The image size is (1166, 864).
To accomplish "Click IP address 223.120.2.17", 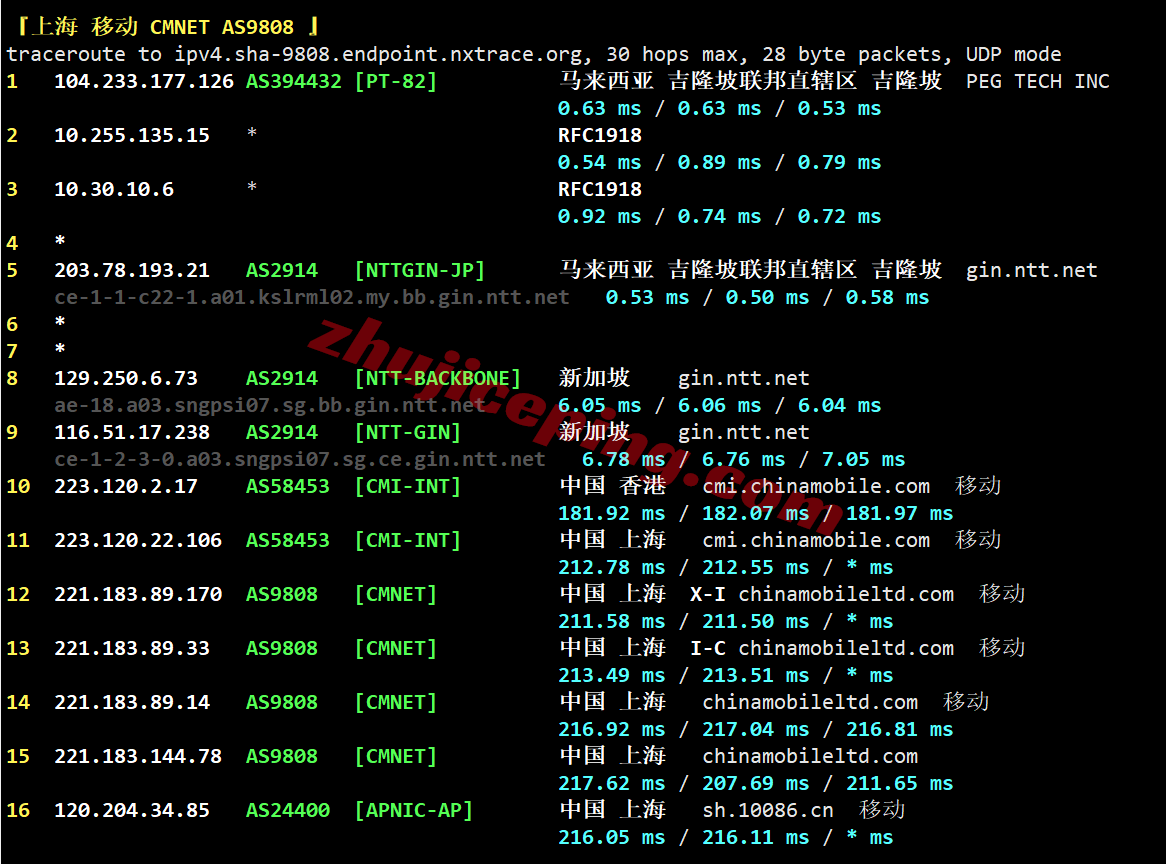I will pyautogui.click(x=126, y=486).
